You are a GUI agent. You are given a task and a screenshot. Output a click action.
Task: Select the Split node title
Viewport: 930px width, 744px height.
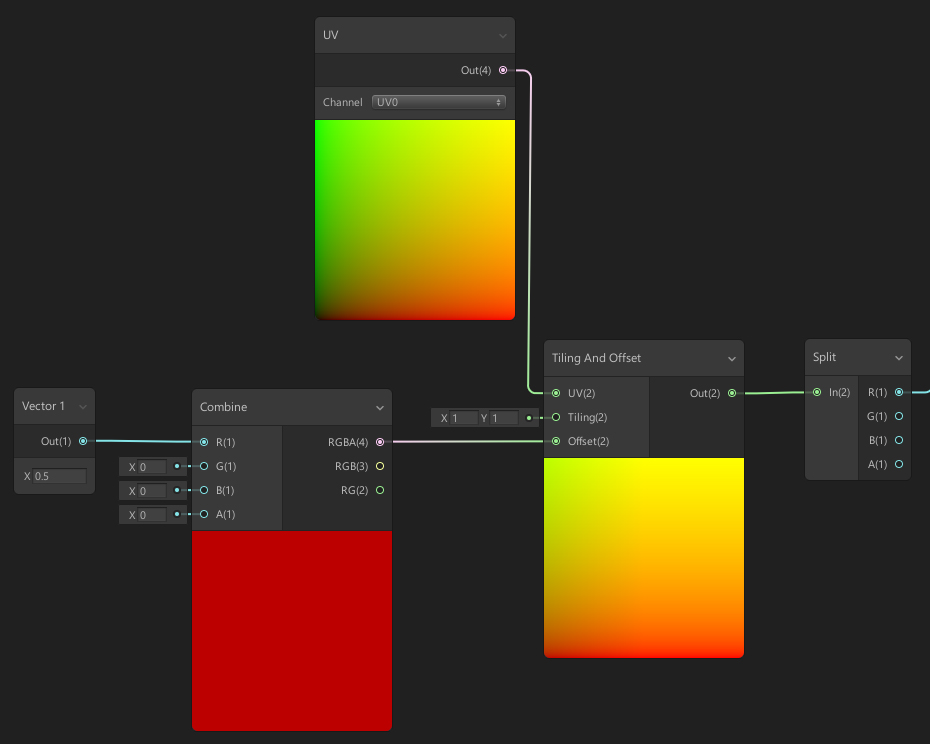[824, 357]
